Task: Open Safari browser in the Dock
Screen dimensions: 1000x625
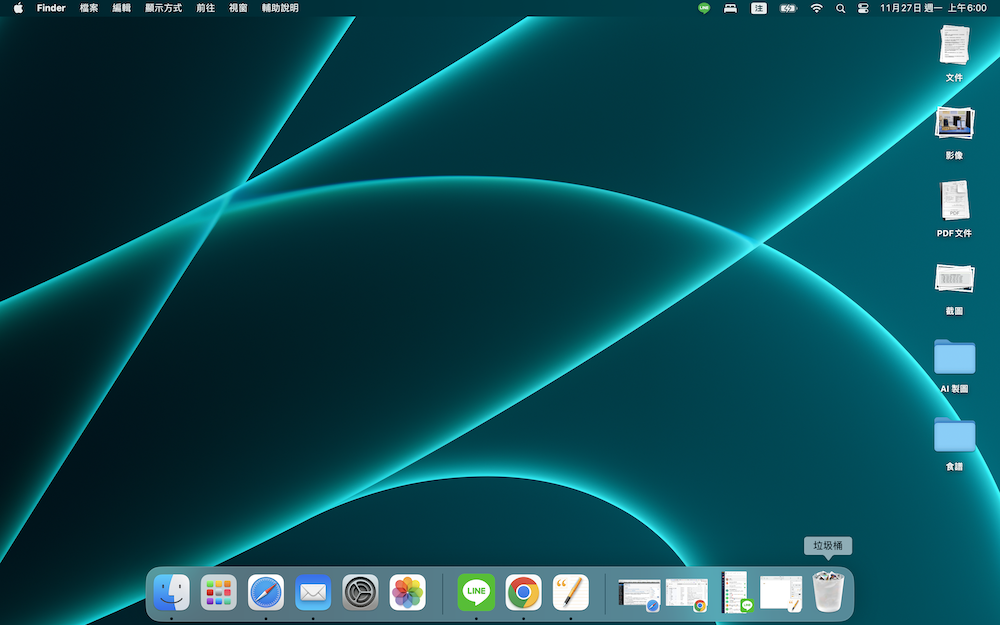Action: [266, 592]
